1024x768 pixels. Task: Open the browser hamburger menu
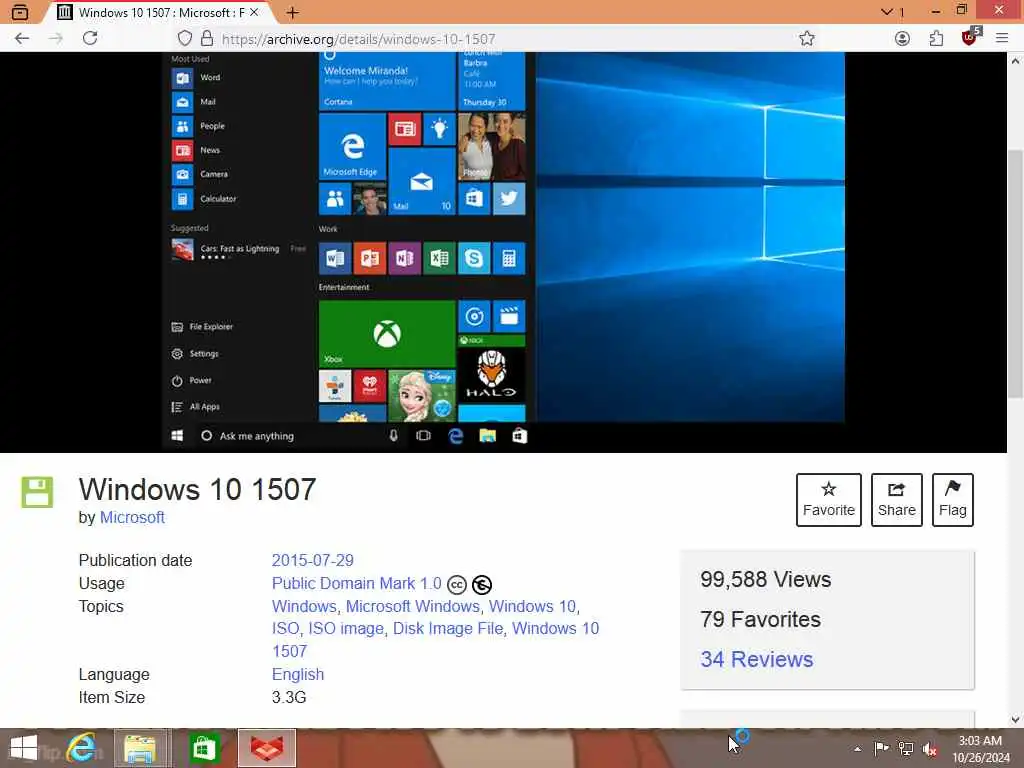(1002, 39)
